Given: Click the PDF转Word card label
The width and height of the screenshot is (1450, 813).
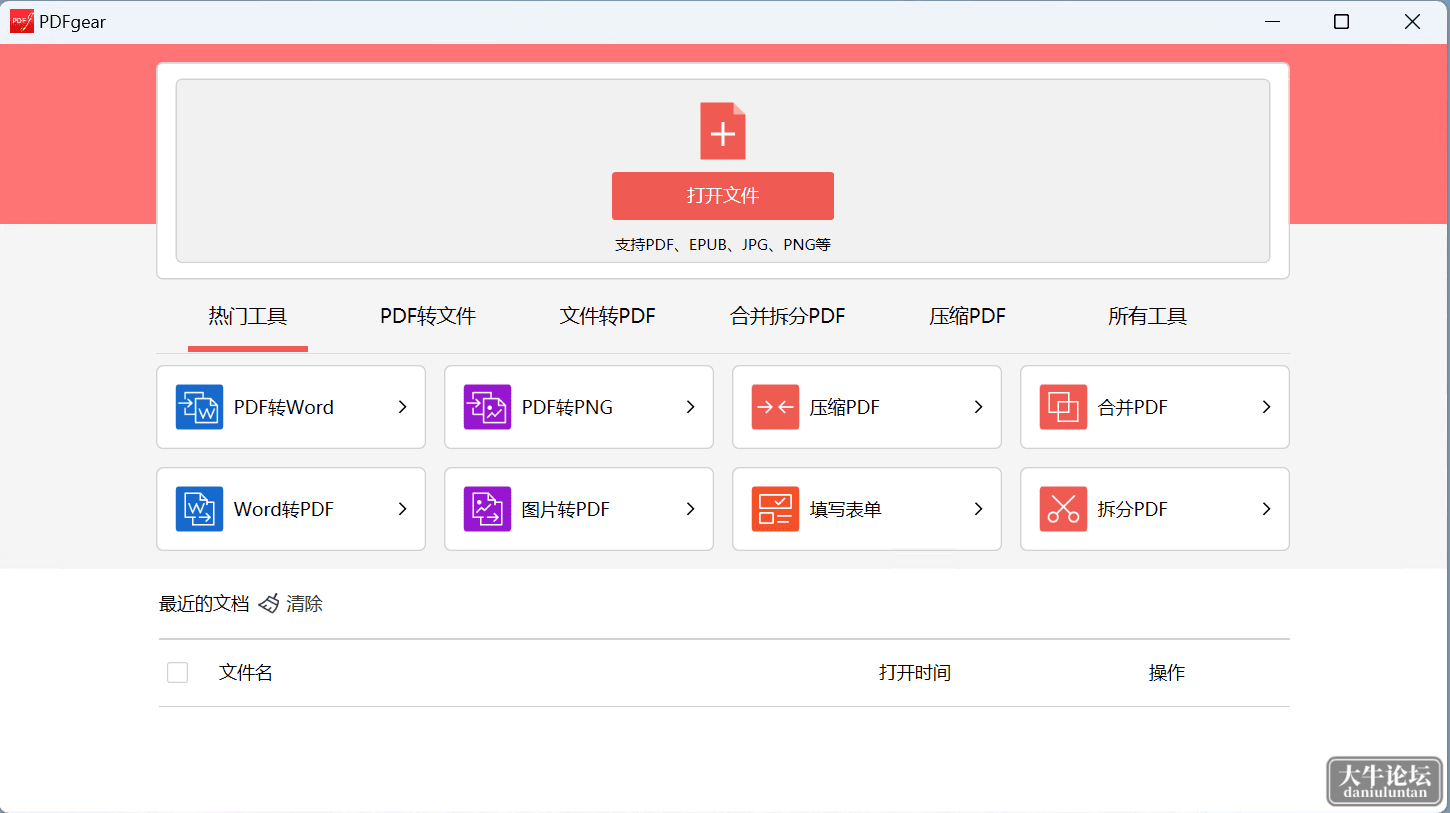Looking at the screenshot, I should [284, 408].
